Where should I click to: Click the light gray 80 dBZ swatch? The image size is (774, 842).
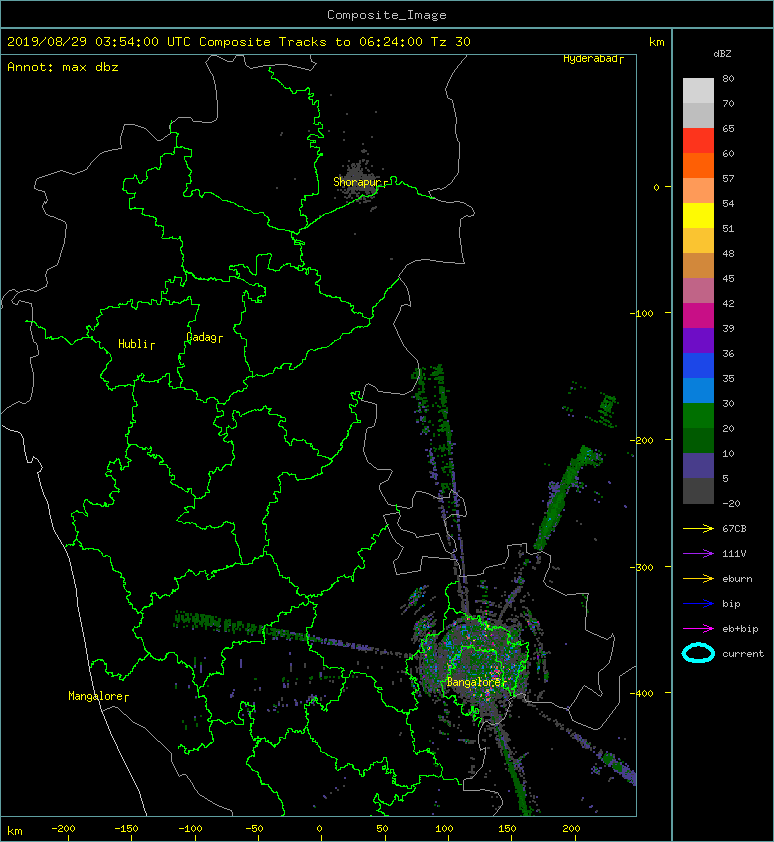click(698, 91)
